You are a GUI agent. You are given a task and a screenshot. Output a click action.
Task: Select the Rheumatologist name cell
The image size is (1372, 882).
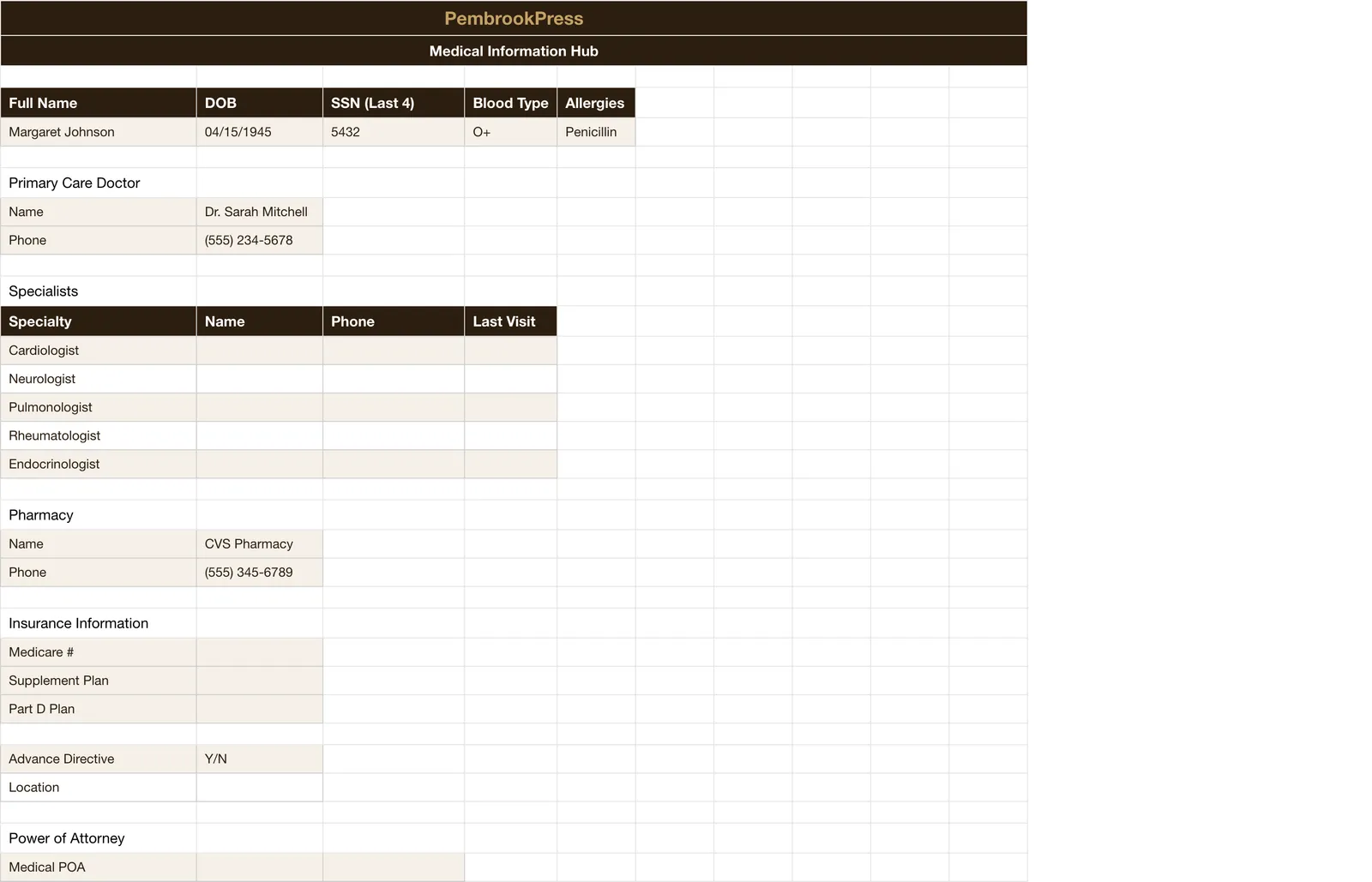(x=260, y=435)
